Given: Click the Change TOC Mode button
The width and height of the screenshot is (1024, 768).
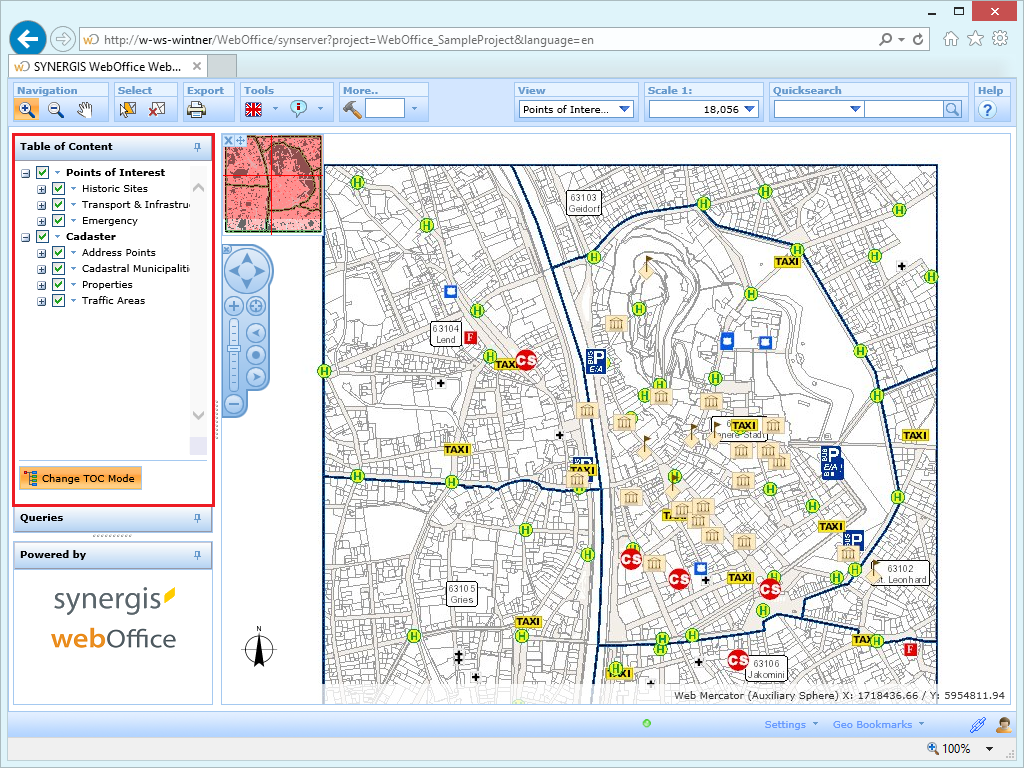Looking at the screenshot, I should (x=80, y=478).
